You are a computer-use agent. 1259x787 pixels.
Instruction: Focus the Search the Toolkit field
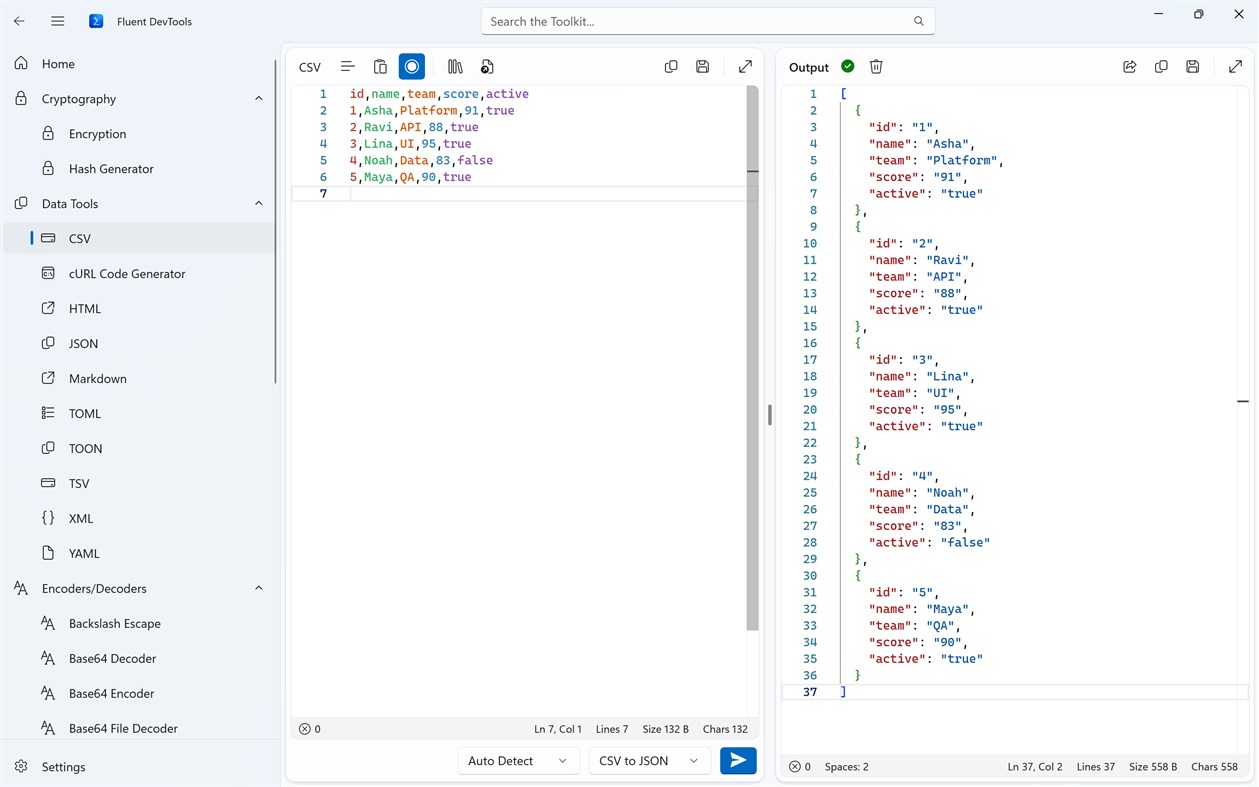[708, 21]
